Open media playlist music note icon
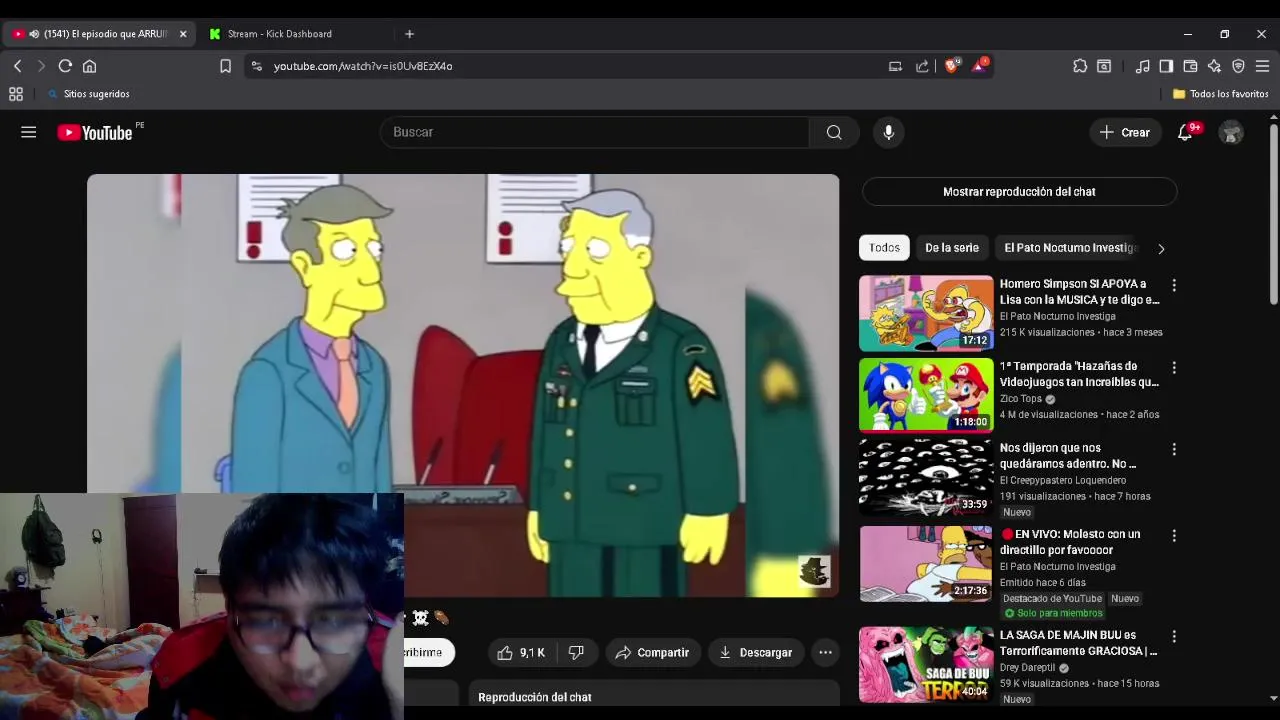1280x720 pixels. (1142, 66)
